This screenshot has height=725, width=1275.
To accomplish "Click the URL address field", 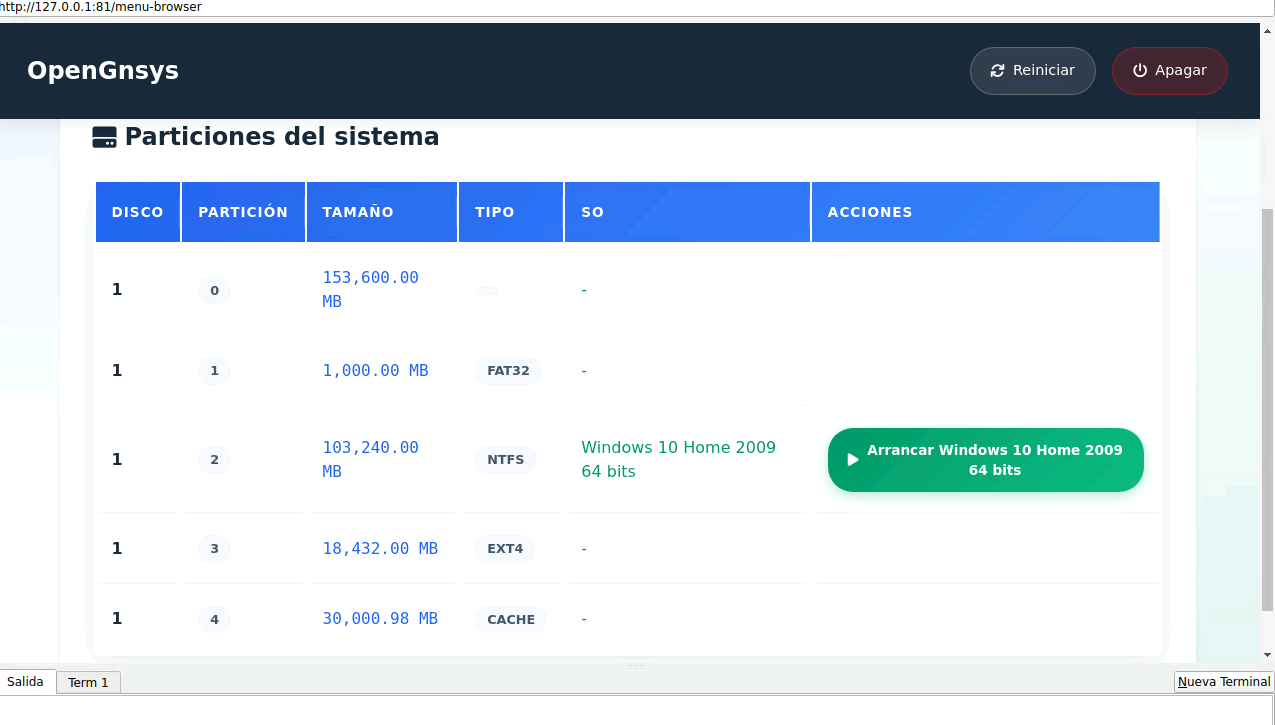I will [400, 7].
